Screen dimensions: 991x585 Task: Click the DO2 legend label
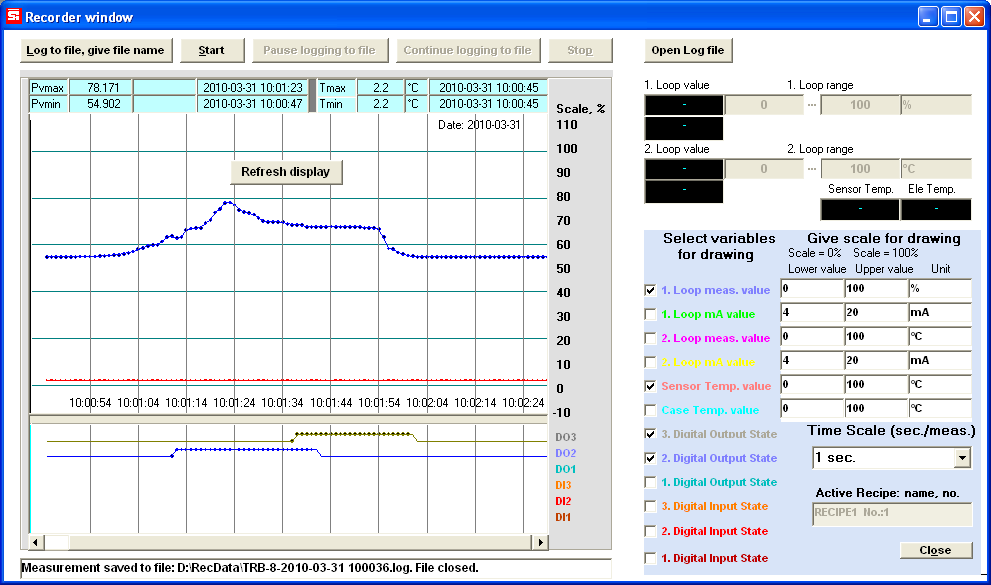click(x=566, y=453)
